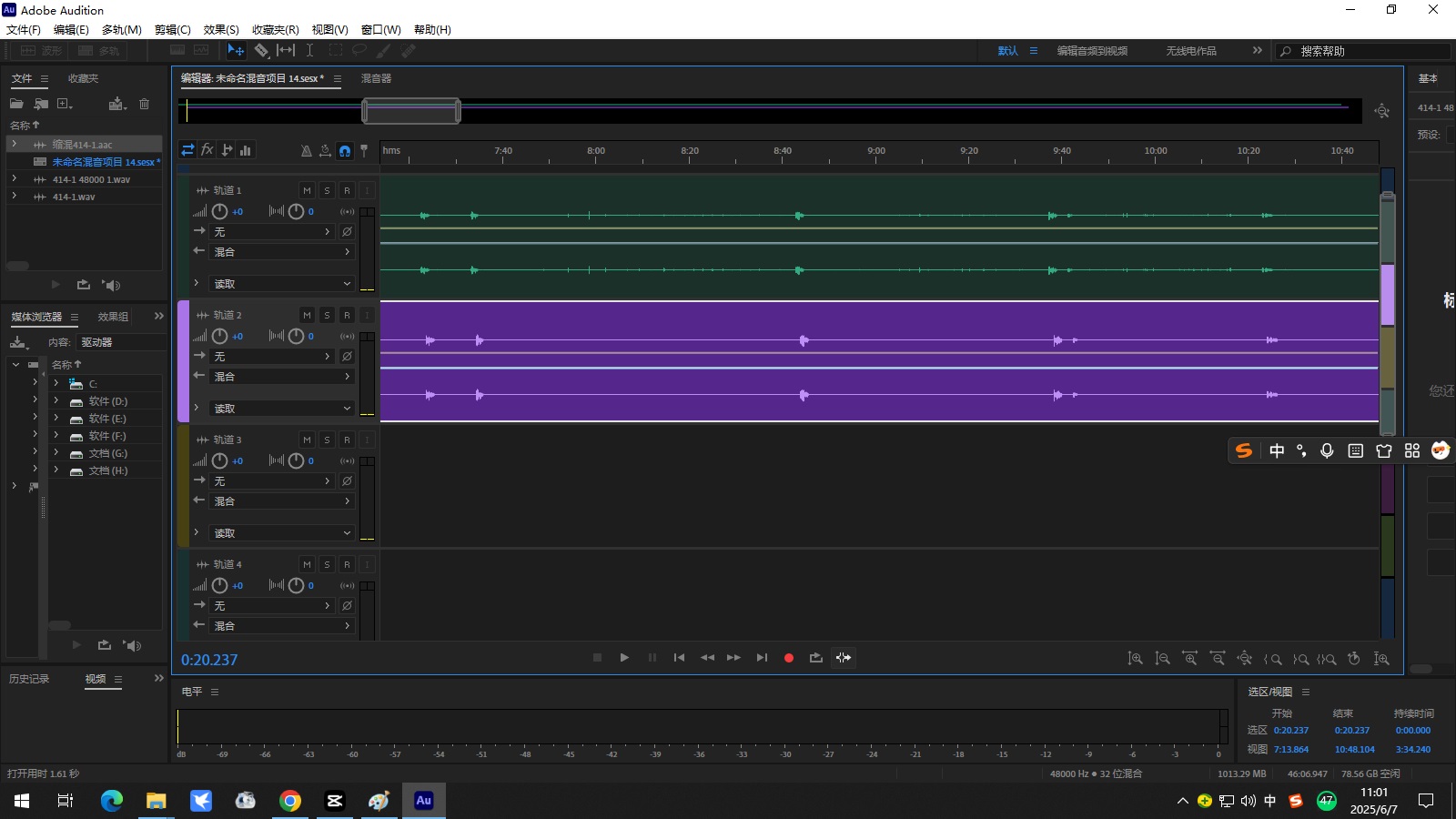Mute track 轨道 1
Screen dimensions: 1456x819
point(307,190)
